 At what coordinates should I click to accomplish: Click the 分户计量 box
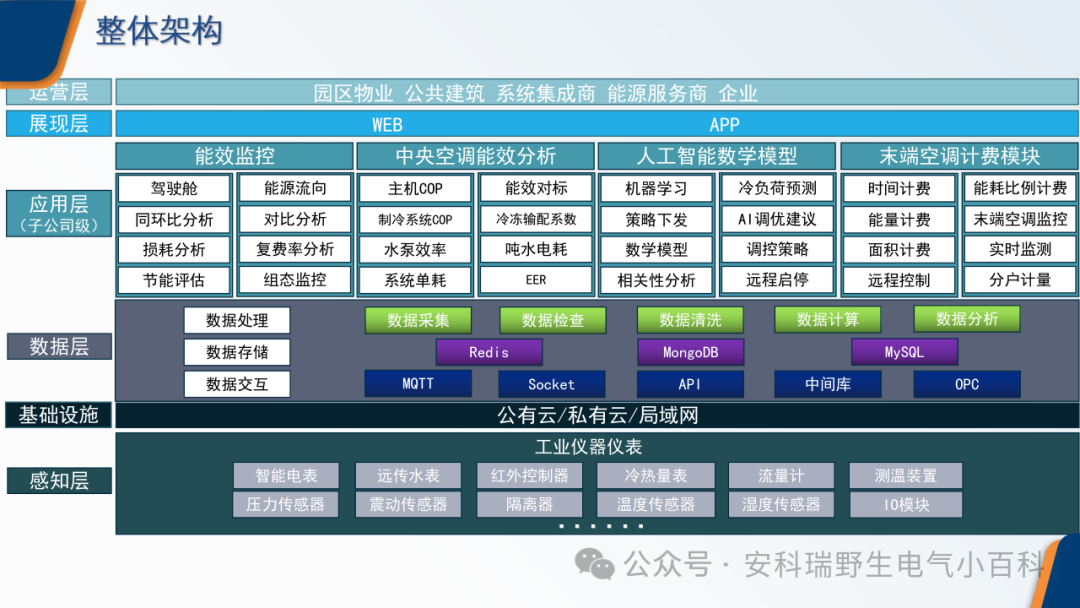tap(1020, 280)
